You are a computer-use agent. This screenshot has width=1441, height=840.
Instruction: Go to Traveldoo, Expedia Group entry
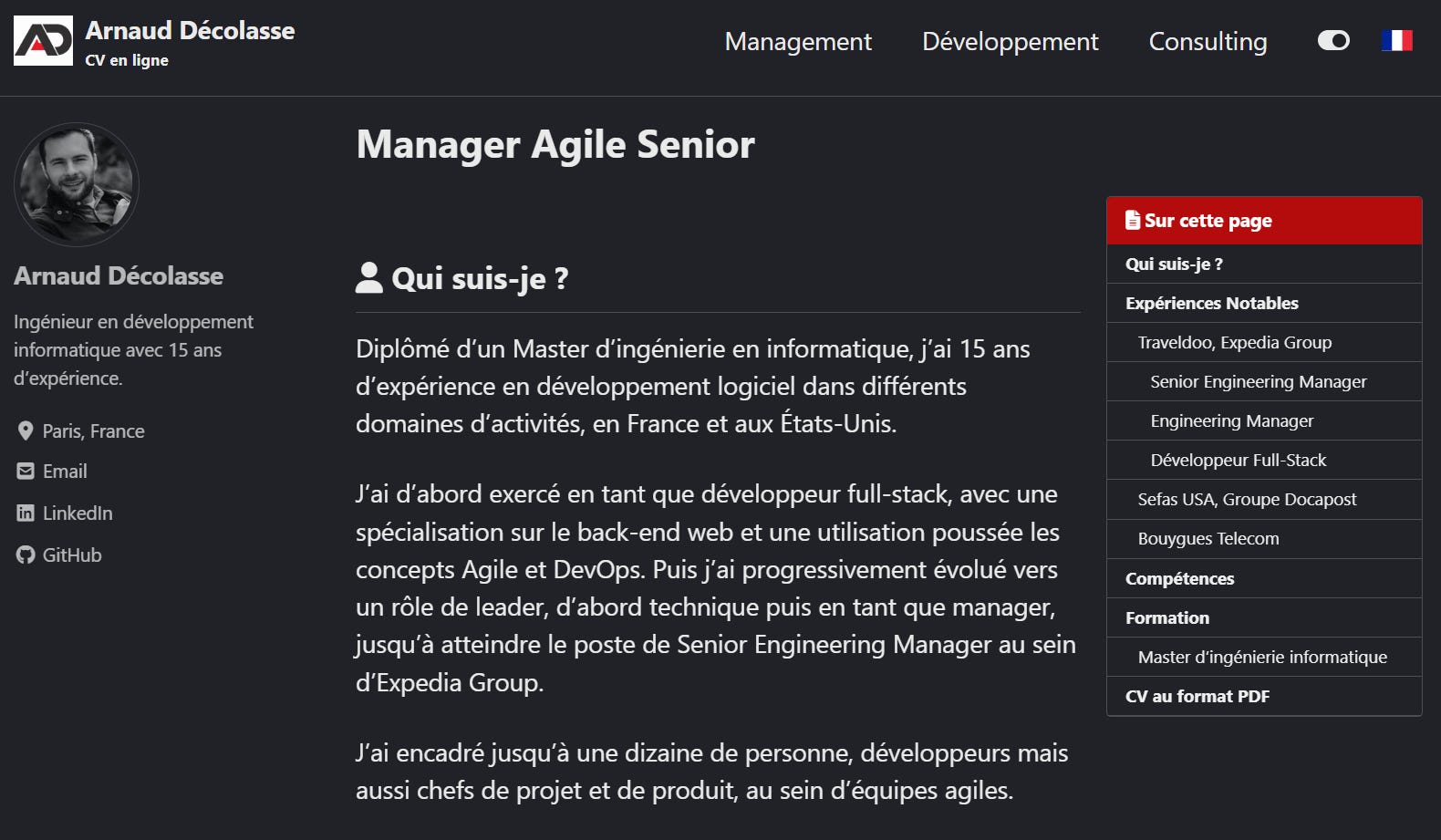(1264, 342)
